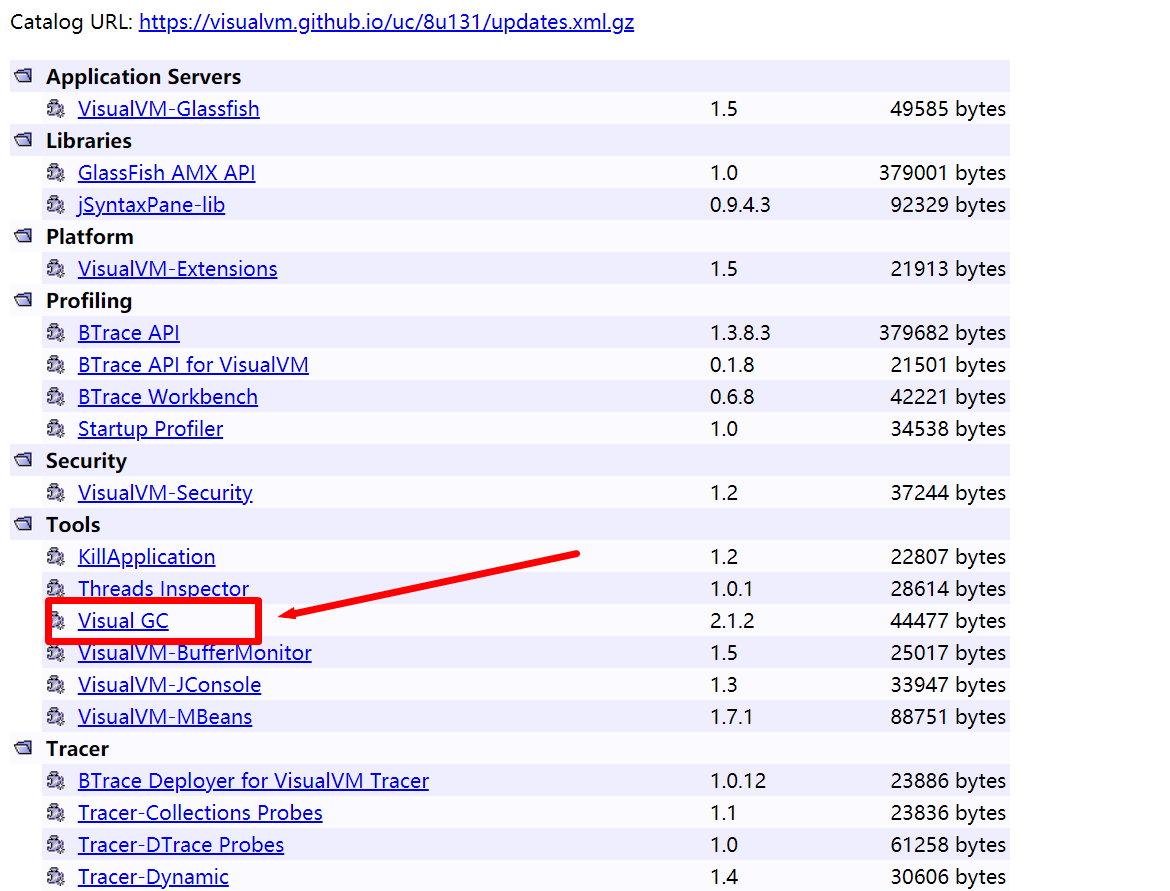Click the Profiling category folder icon
Viewport: 1170px width, 891px height.
click(24, 300)
